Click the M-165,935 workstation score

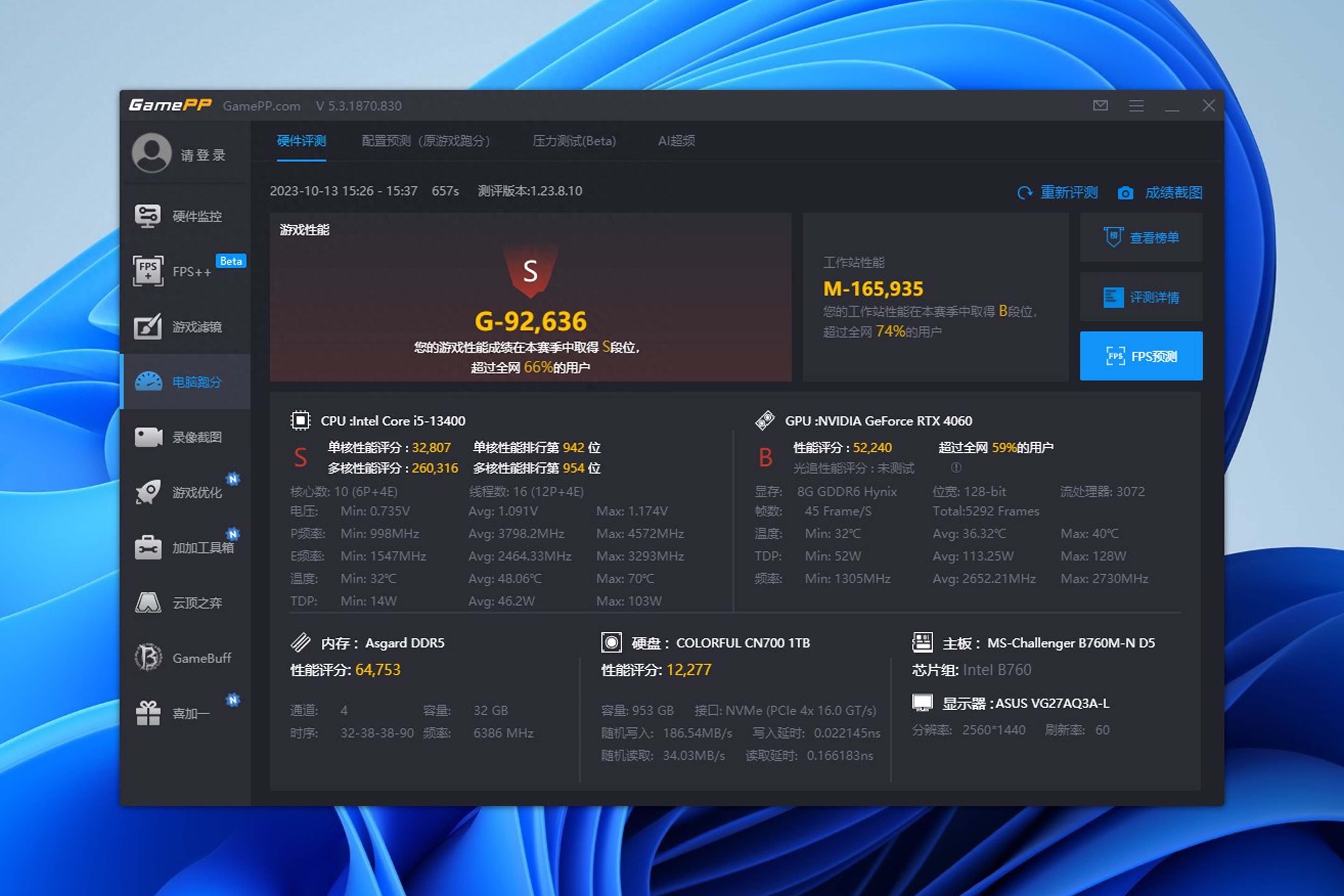click(872, 289)
